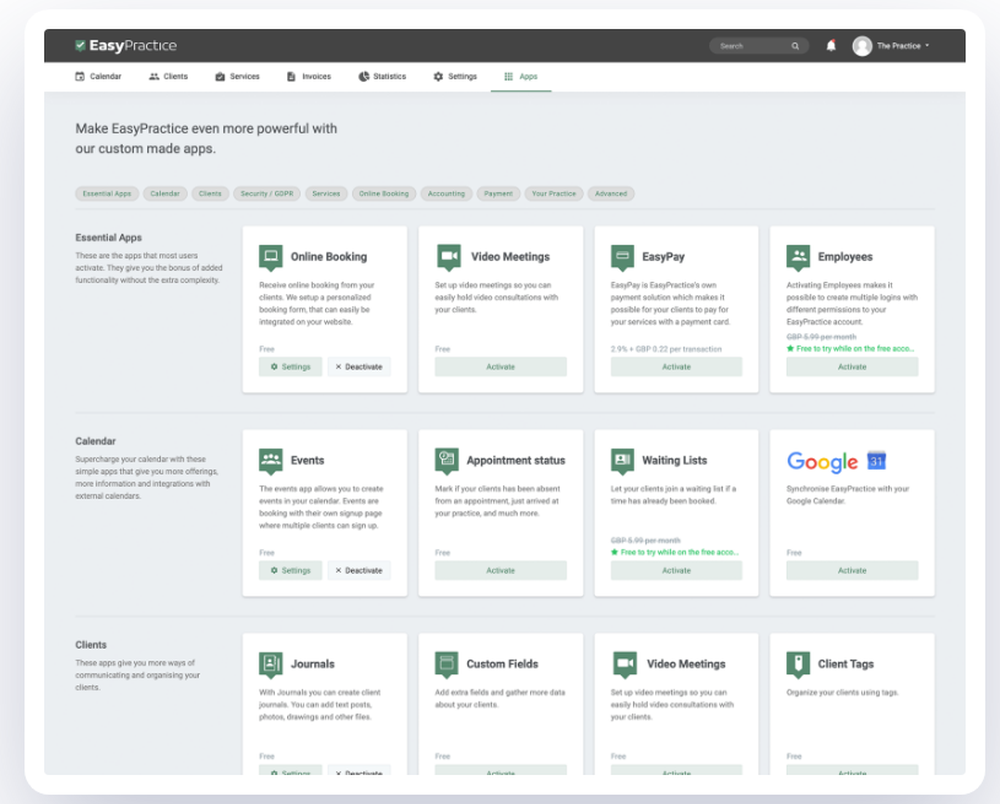Viewport: 1000px width, 804px height.
Task: Activate Essential Apps Video Meetings
Action: [501, 367]
